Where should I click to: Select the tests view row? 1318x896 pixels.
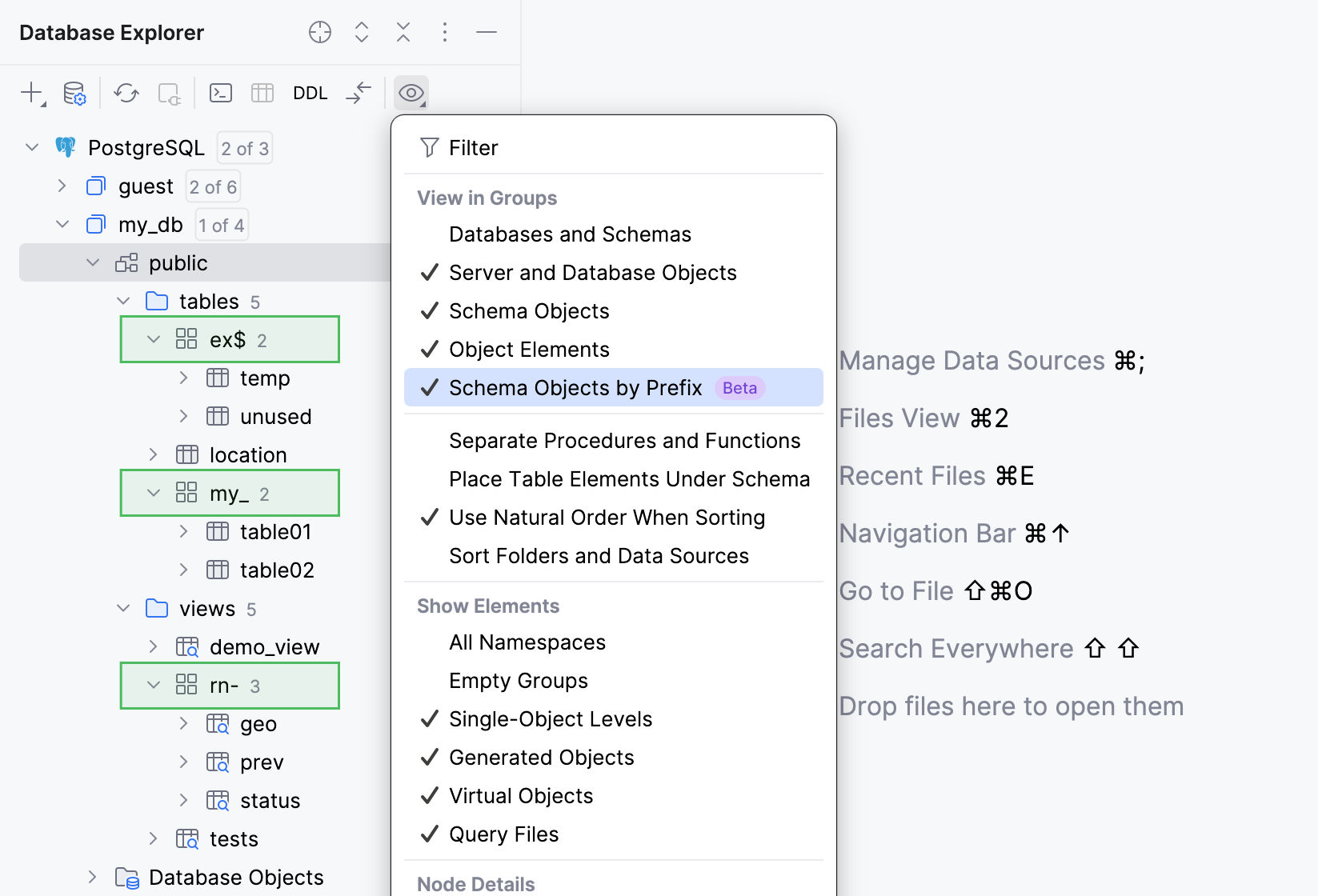(x=205, y=839)
